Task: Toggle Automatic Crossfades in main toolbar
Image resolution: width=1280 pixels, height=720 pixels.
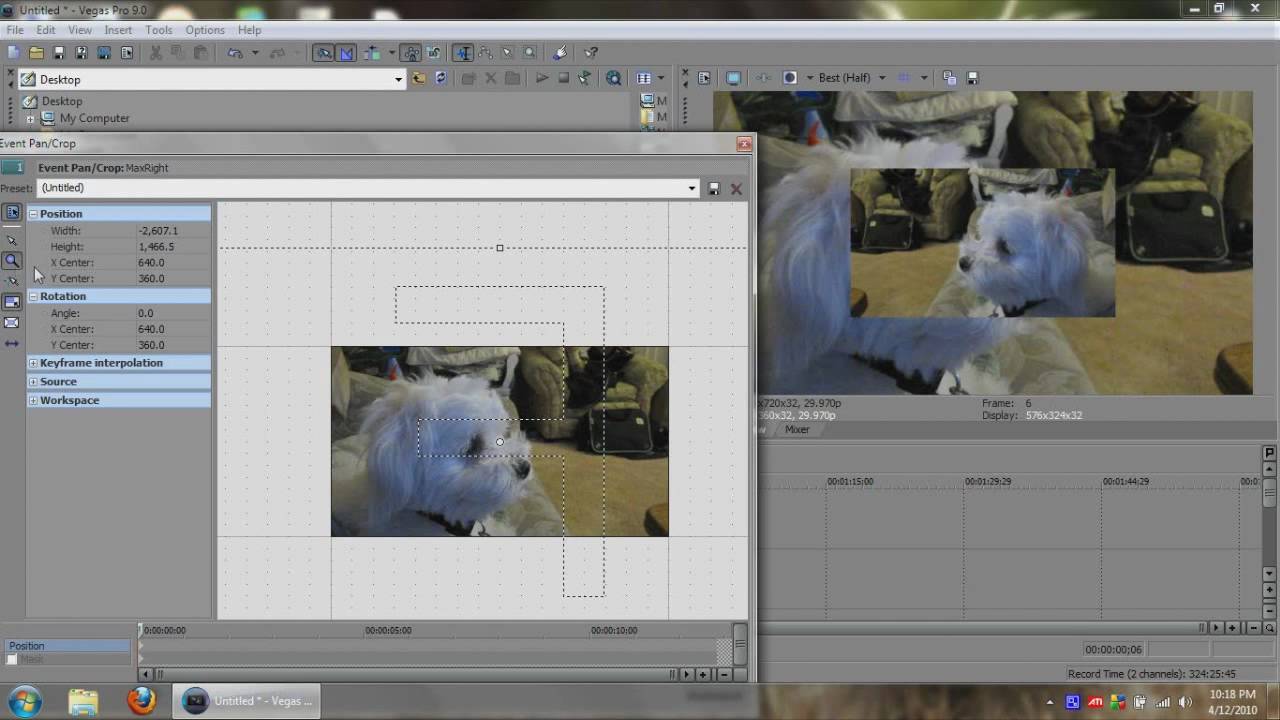Action: pyautogui.click(x=346, y=53)
